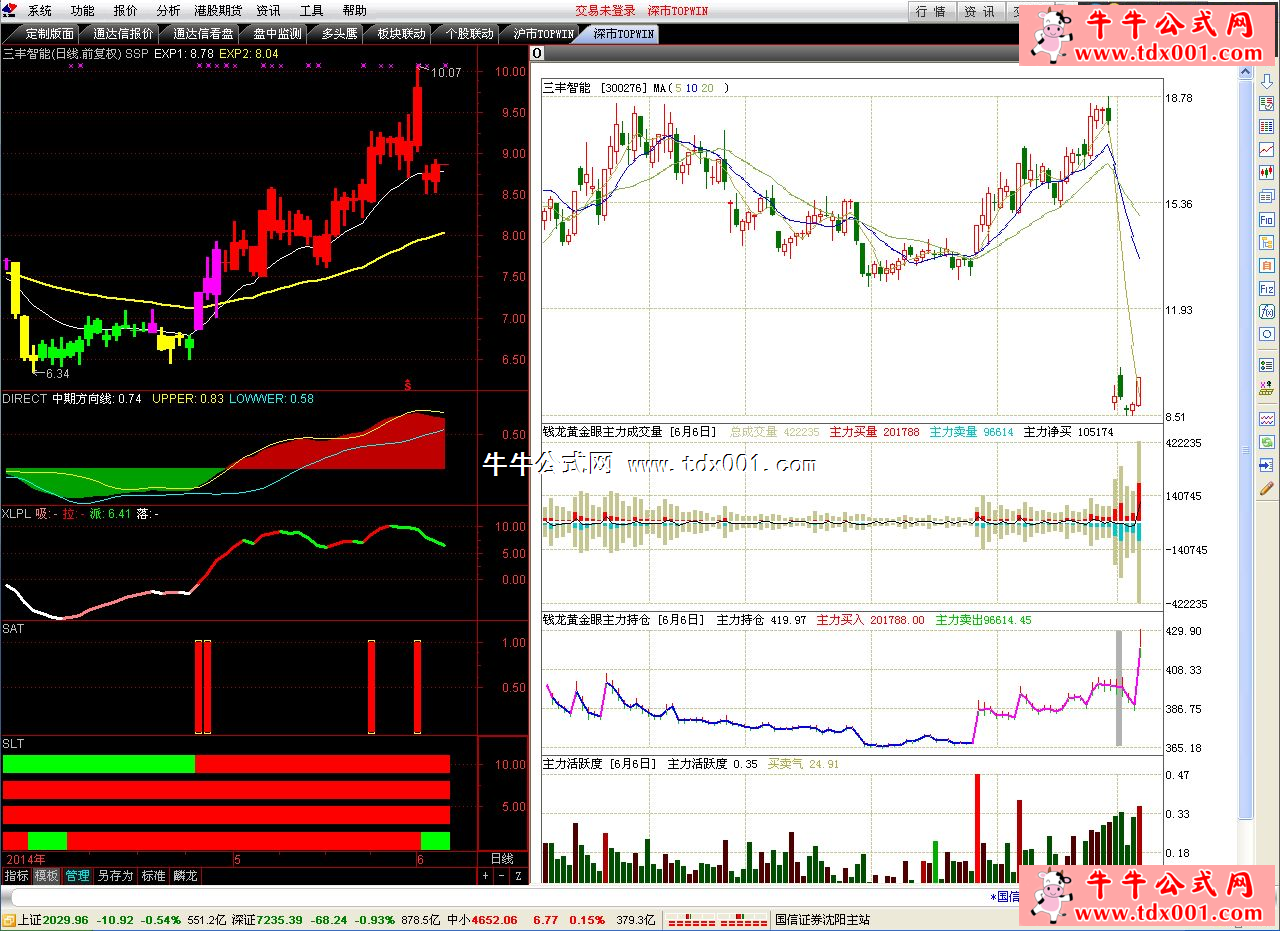The width and height of the screenshot is (1280, 931).
Task: Toggle the 模板 template button
Action: pos(46,876)
